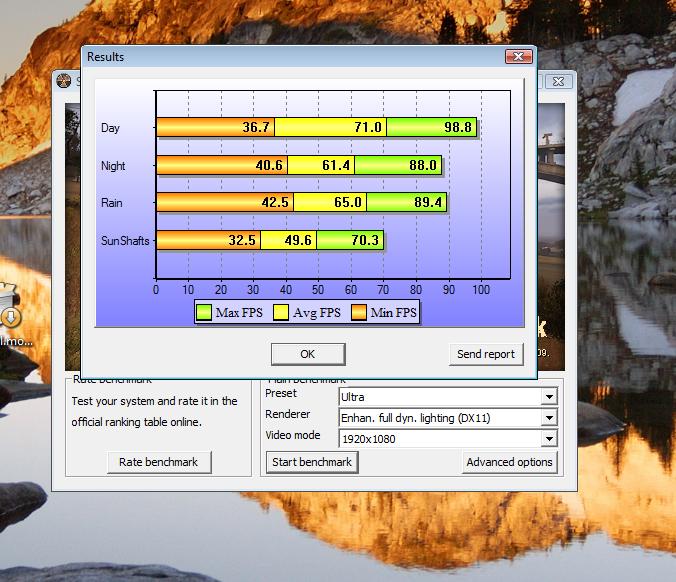Click the Day average FPS value 71.0
This screenshot has width=676, height=582.
368,127
